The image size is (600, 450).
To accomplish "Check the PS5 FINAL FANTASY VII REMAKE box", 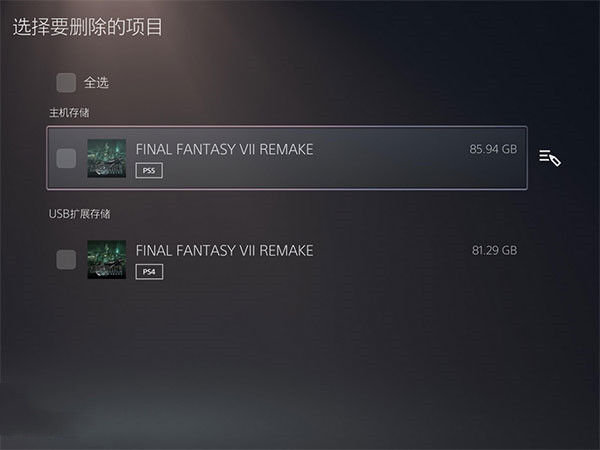I will (66, 158).
